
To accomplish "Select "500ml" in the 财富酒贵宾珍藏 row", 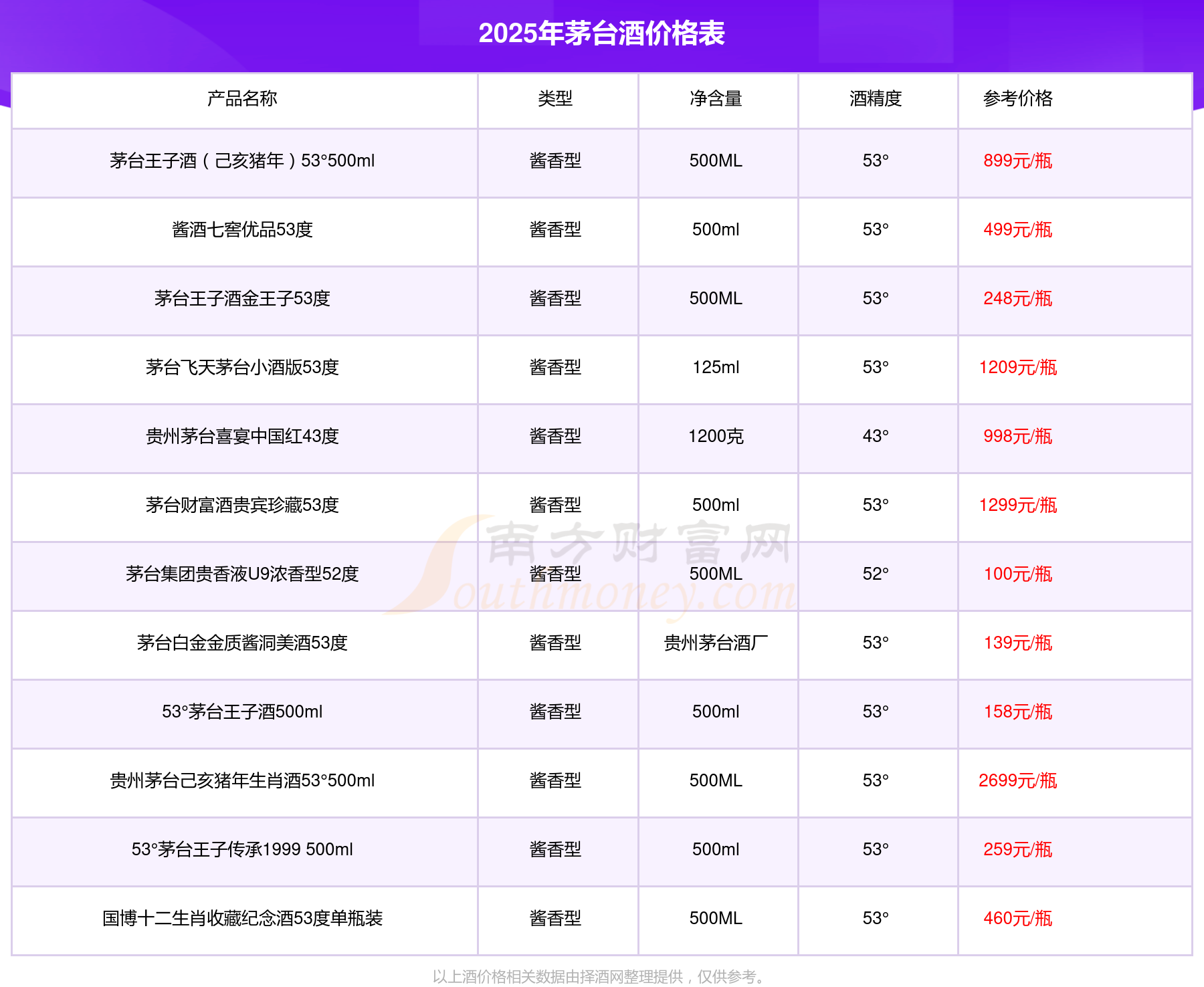I will click(716, 505).
